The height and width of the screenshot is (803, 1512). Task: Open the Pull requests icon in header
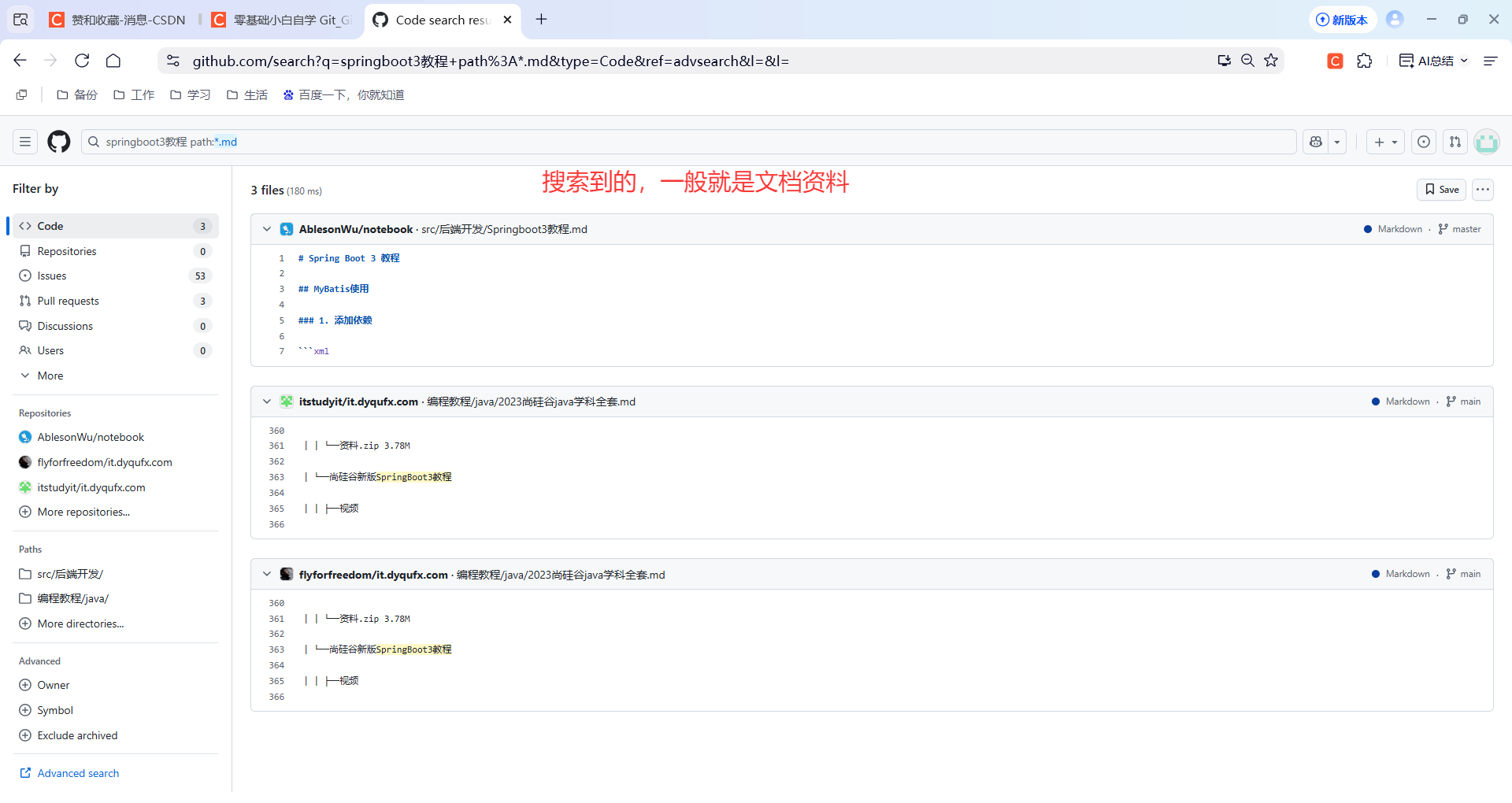tap(1455, 142)
